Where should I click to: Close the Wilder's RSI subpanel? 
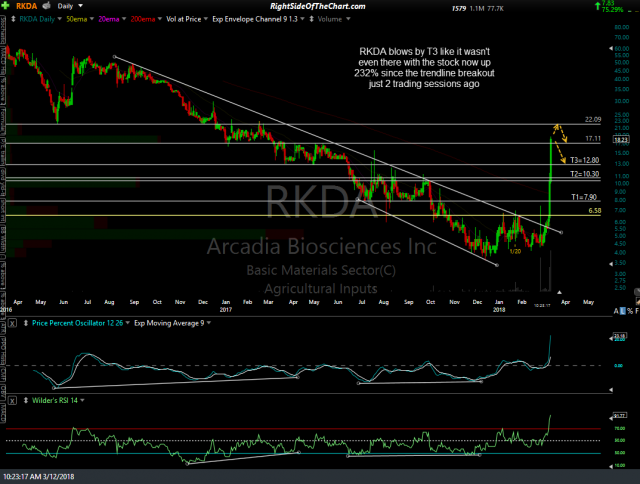[13, 401]
